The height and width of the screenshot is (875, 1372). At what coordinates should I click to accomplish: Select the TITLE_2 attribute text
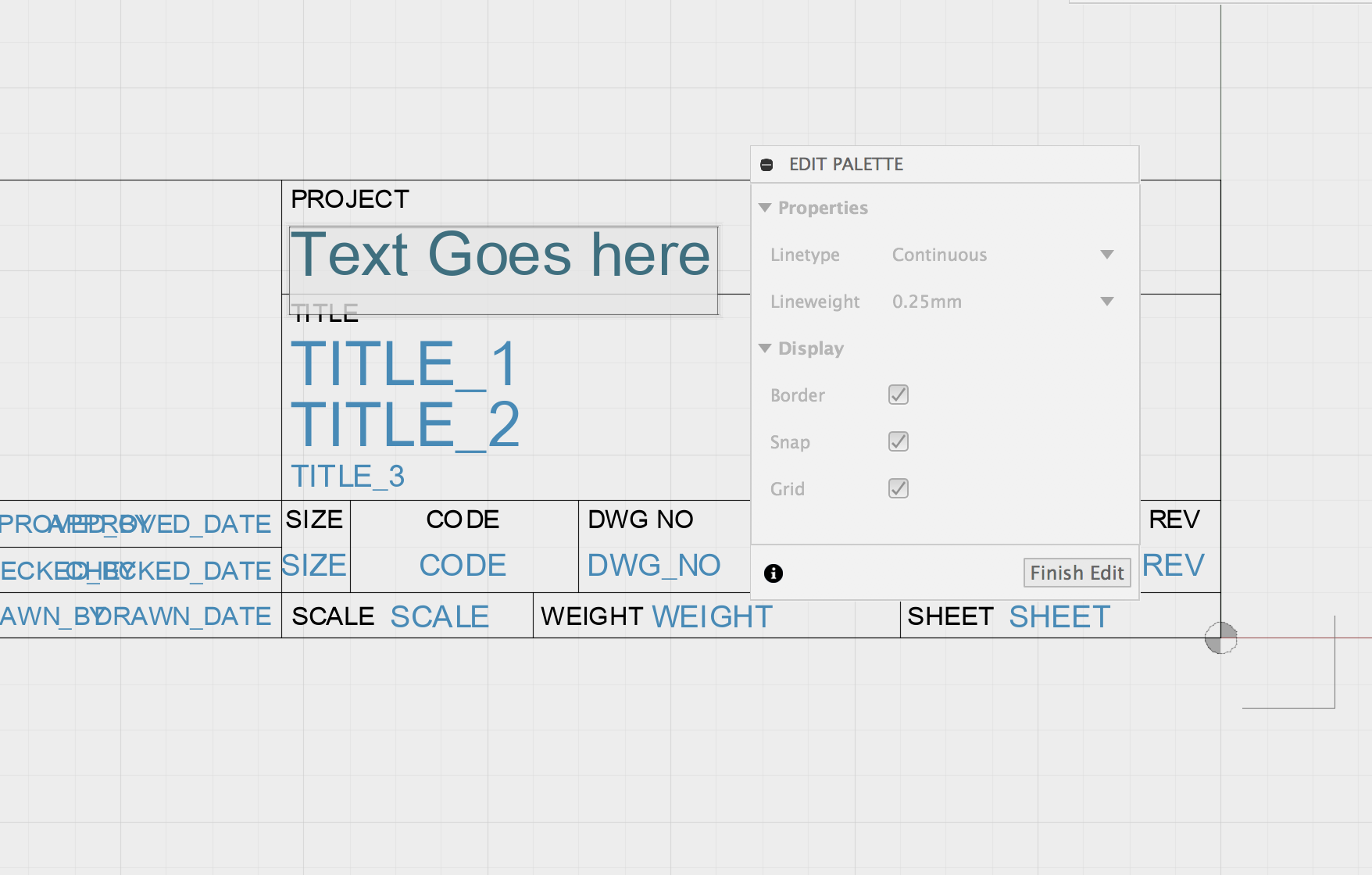pos(406,424)
